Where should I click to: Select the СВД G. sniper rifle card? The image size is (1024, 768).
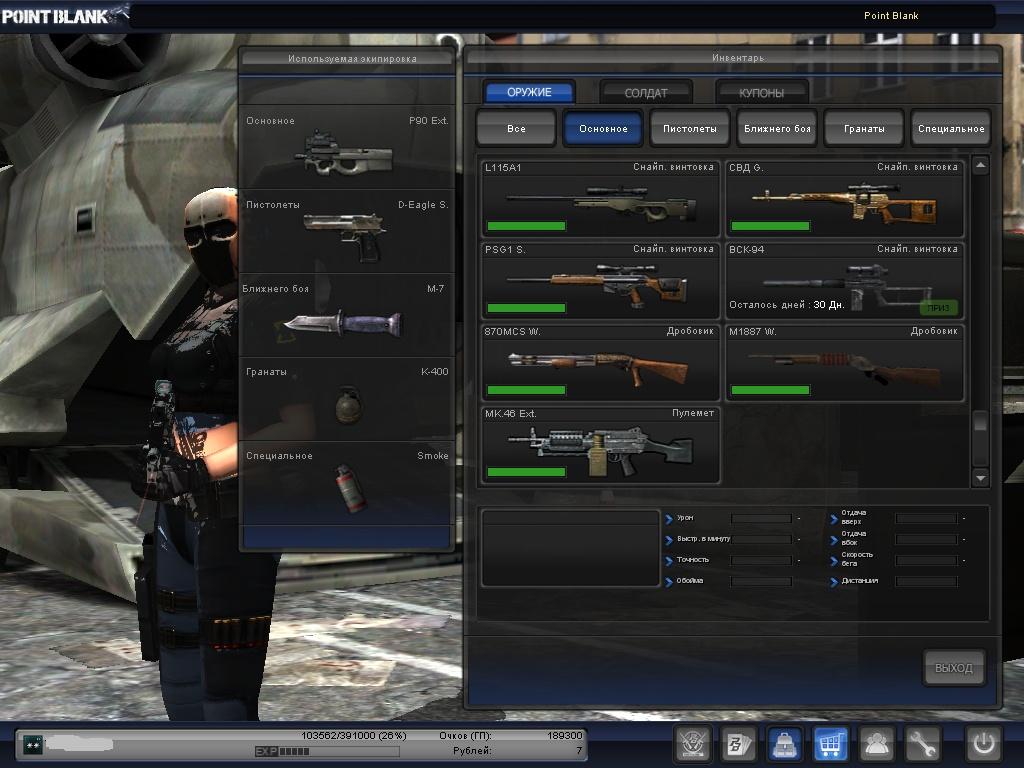click(844, 199)
